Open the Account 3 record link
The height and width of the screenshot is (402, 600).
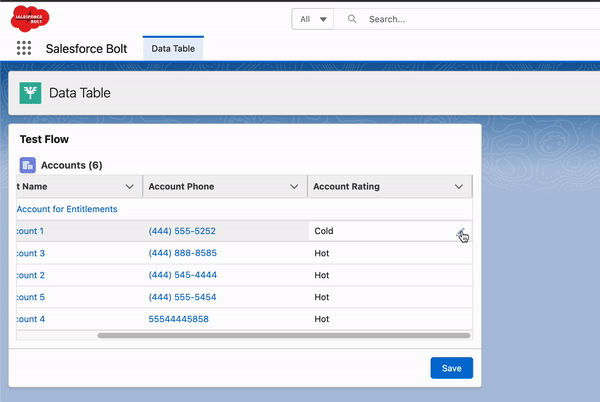31,253
